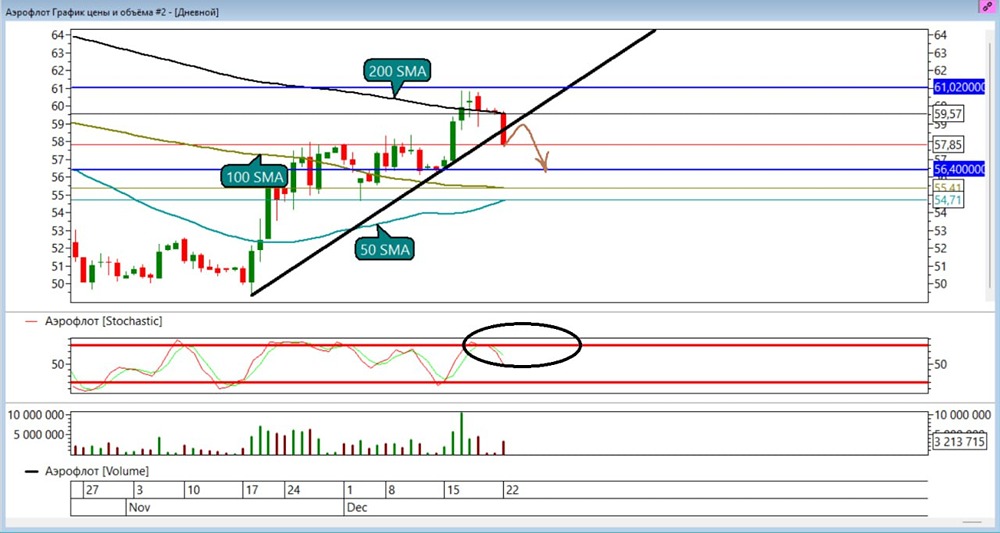Click the blue price tag 56,400000

point(959,170)
